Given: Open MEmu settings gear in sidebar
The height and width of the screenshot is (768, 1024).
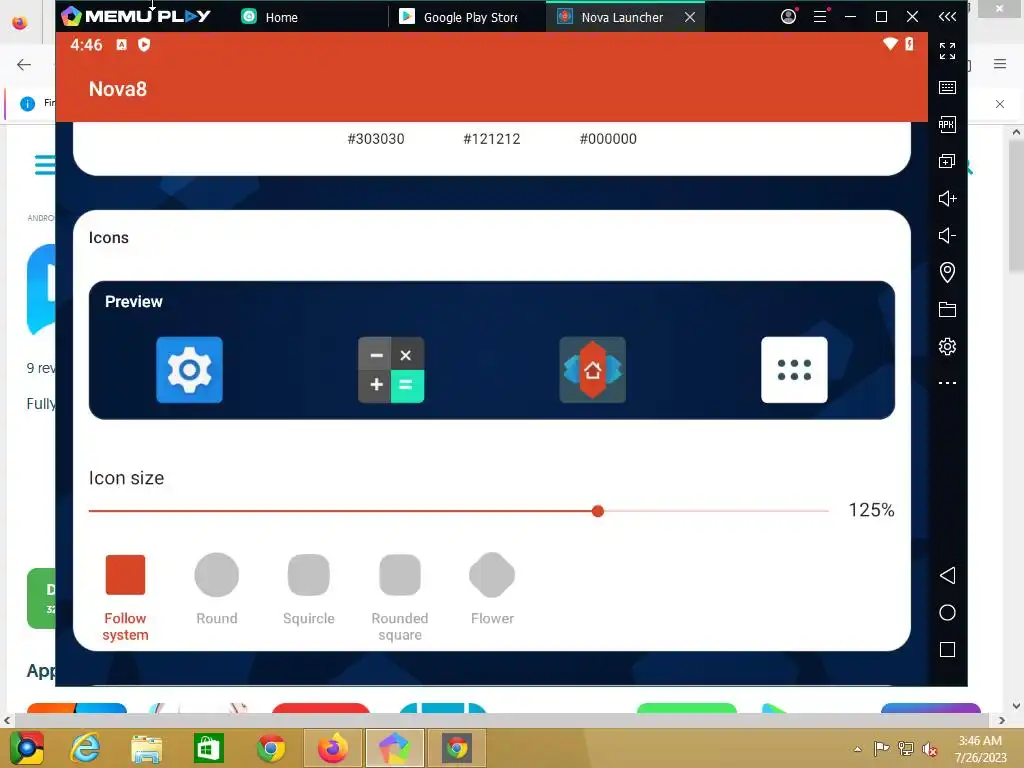Looking at the screenshot, I should [947, 346].
